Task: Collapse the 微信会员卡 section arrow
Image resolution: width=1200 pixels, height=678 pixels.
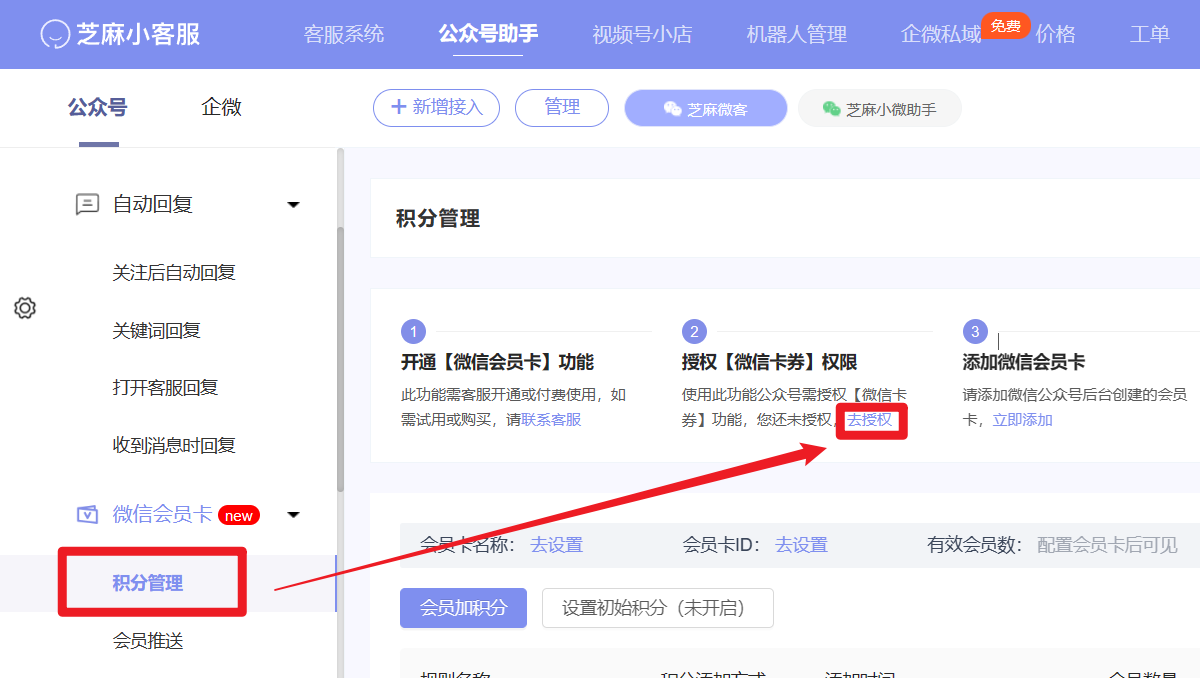Action: (293, 515)
